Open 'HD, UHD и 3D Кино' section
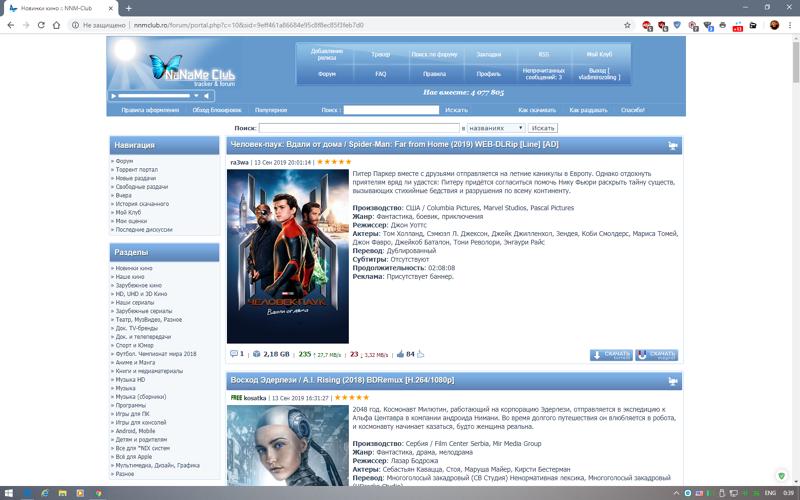This screenshot has width=800, height=500. (141, 294)
